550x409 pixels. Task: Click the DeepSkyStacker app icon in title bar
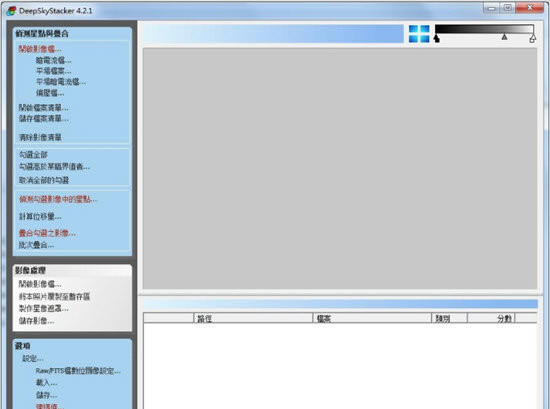pyautogui.click(x=12, y=11)
